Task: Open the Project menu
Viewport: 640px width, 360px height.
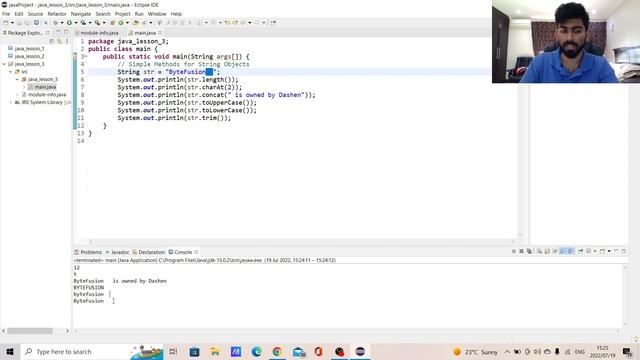Action: point(122,14)
